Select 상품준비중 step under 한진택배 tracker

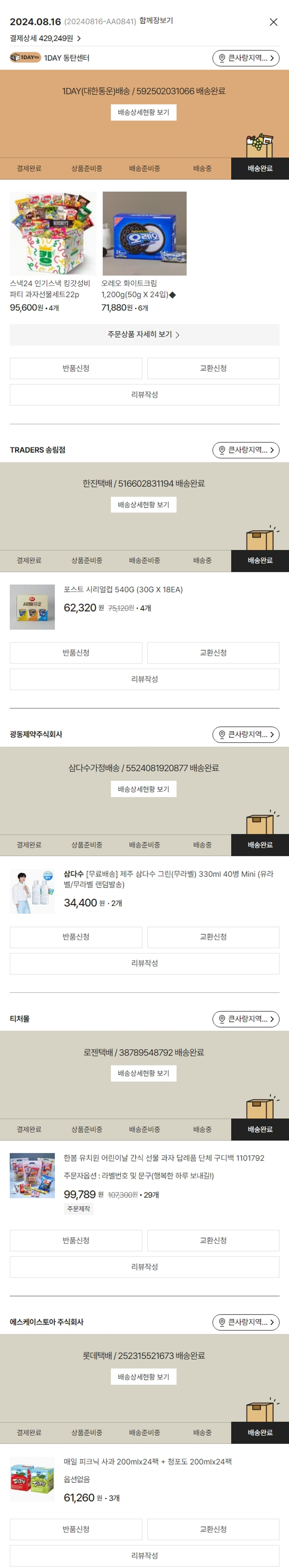tap(86, 560)
